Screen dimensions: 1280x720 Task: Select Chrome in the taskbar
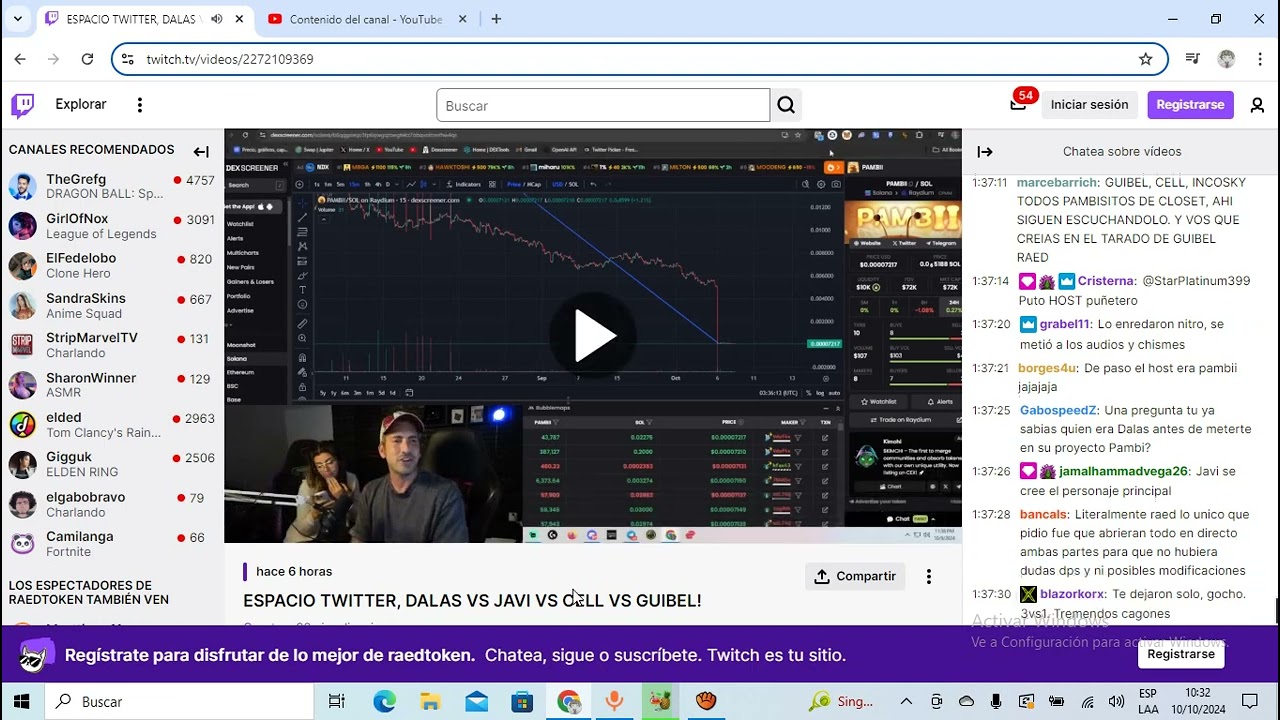coord(569,701)
